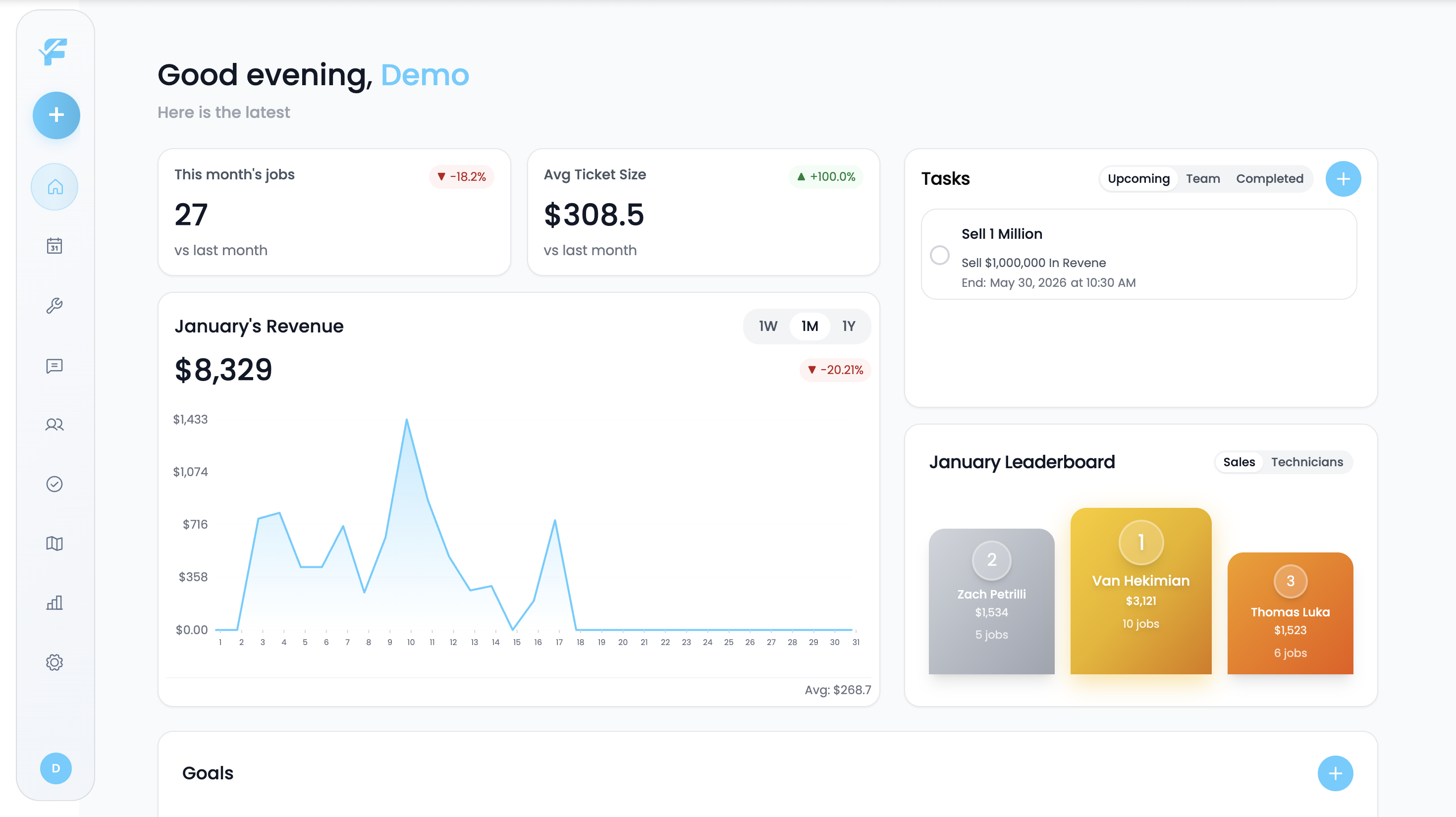Click the blue plus create button in sidebar
Viewport: 1456px width, 817px height.
56,115
